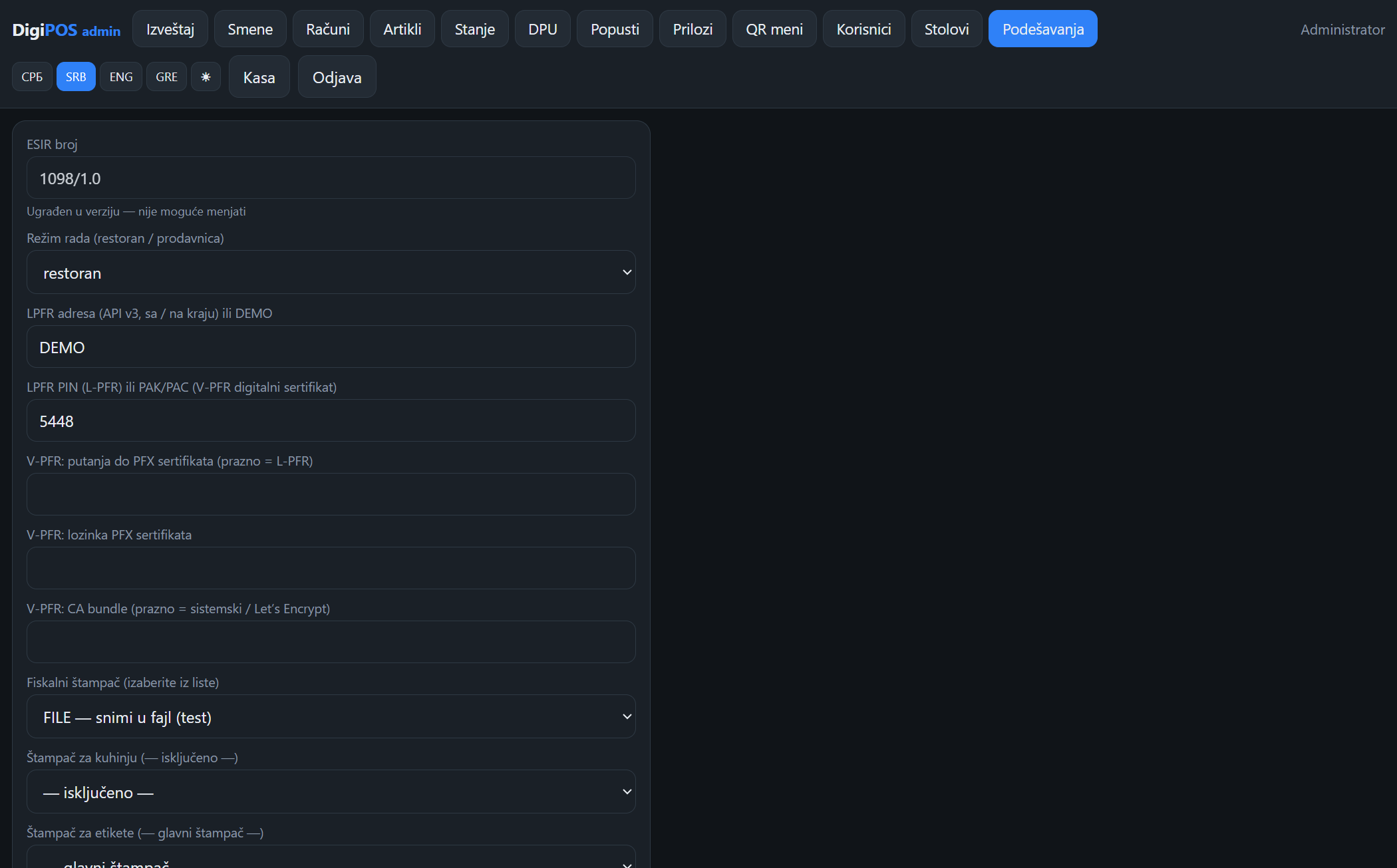
Task: Log out with the Odjava button
Action: [337, 77]
